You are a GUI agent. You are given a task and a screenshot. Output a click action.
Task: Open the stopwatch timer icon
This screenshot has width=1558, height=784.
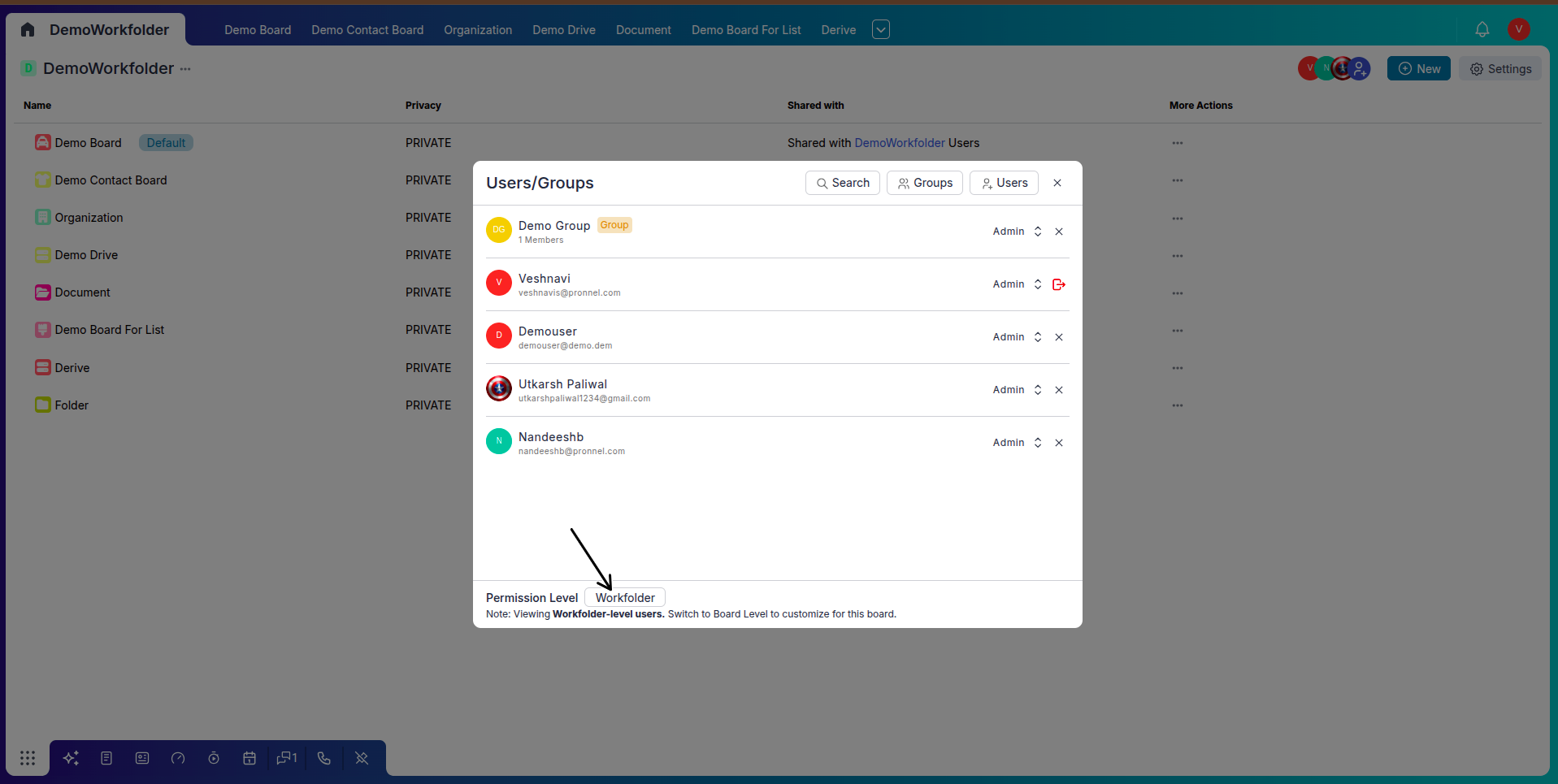[x=214, y=758]
